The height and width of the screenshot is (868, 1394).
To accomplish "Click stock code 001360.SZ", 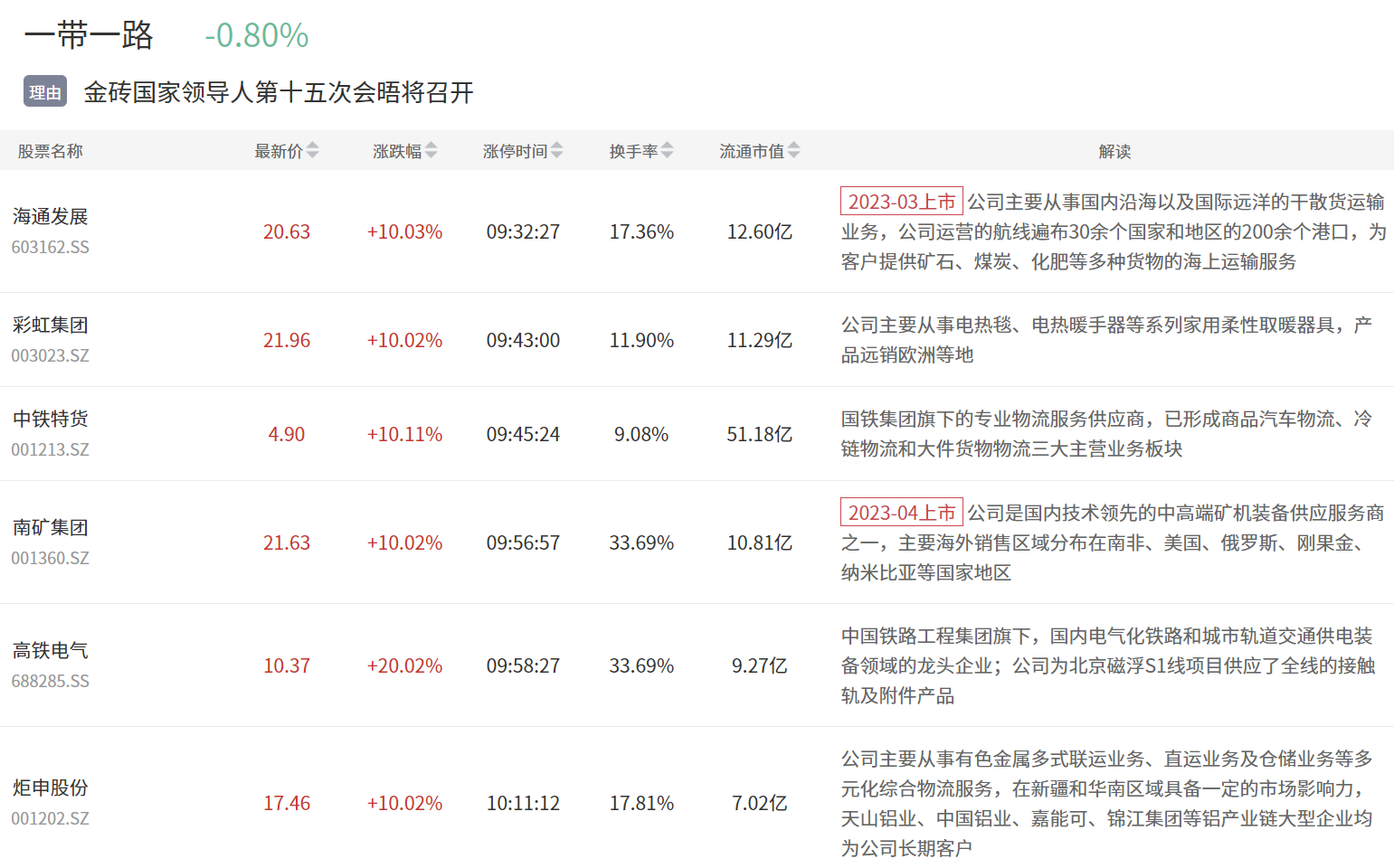I will click(x=51, y=558).
